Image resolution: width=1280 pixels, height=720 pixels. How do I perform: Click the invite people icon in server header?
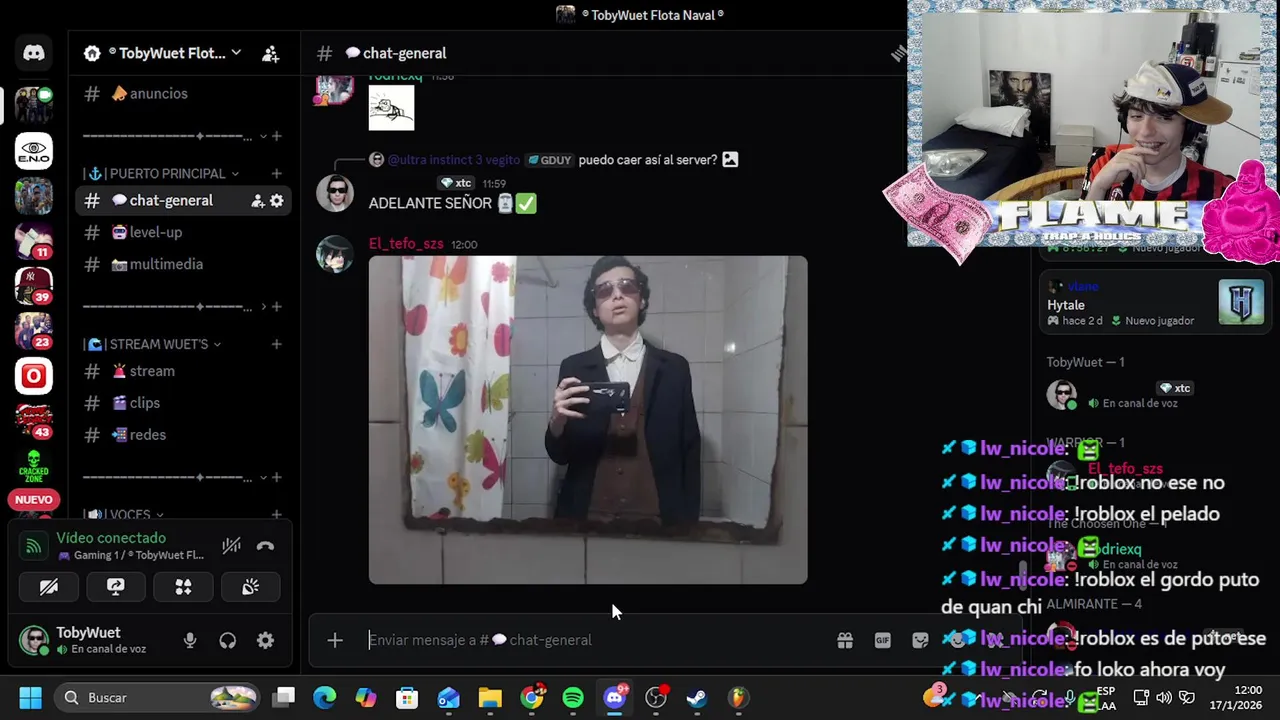click(270, 54)
